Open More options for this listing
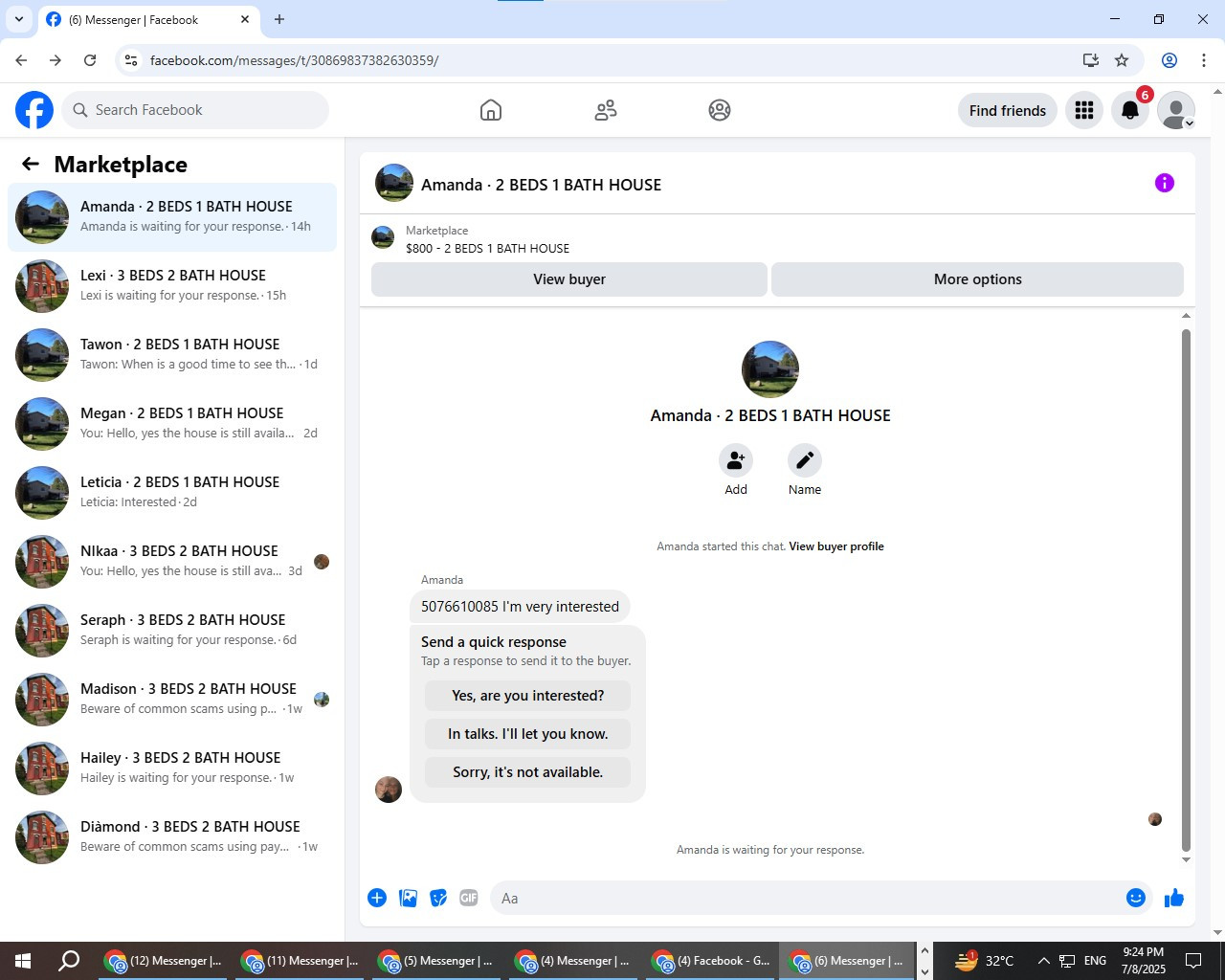The image size is (1225, 980). (x=977, y=279)
